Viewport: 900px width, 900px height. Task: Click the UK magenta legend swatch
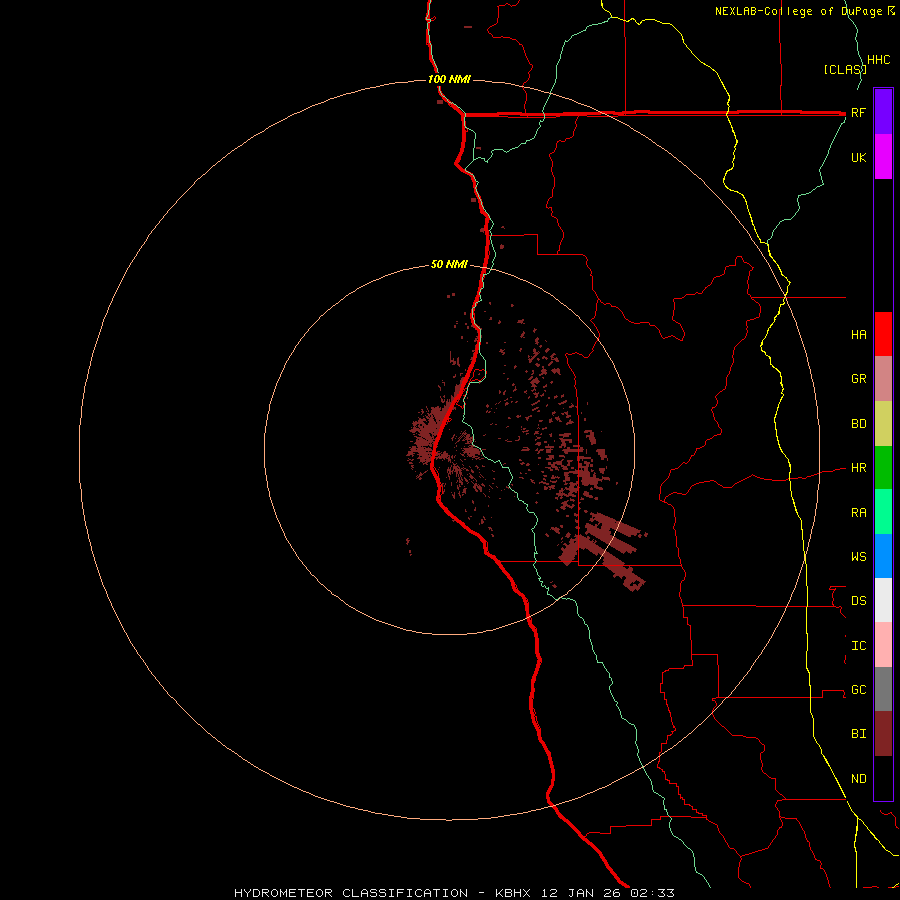pyautogui.click(x=883, y=157)
